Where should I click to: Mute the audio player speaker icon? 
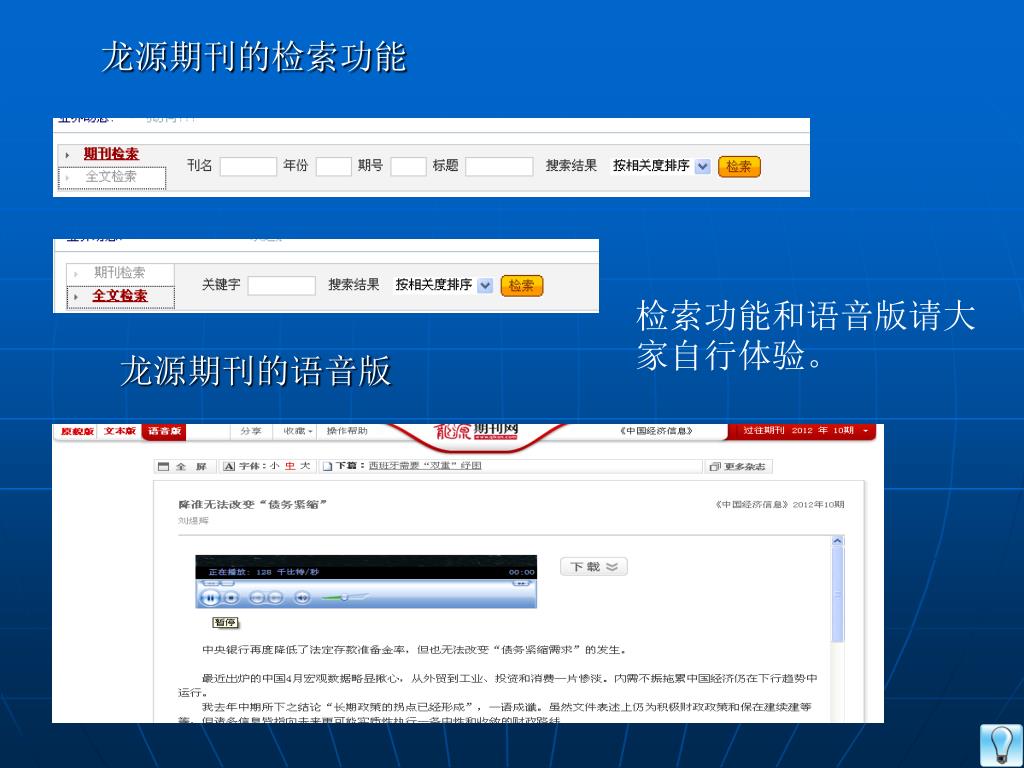tap(302, 598)
